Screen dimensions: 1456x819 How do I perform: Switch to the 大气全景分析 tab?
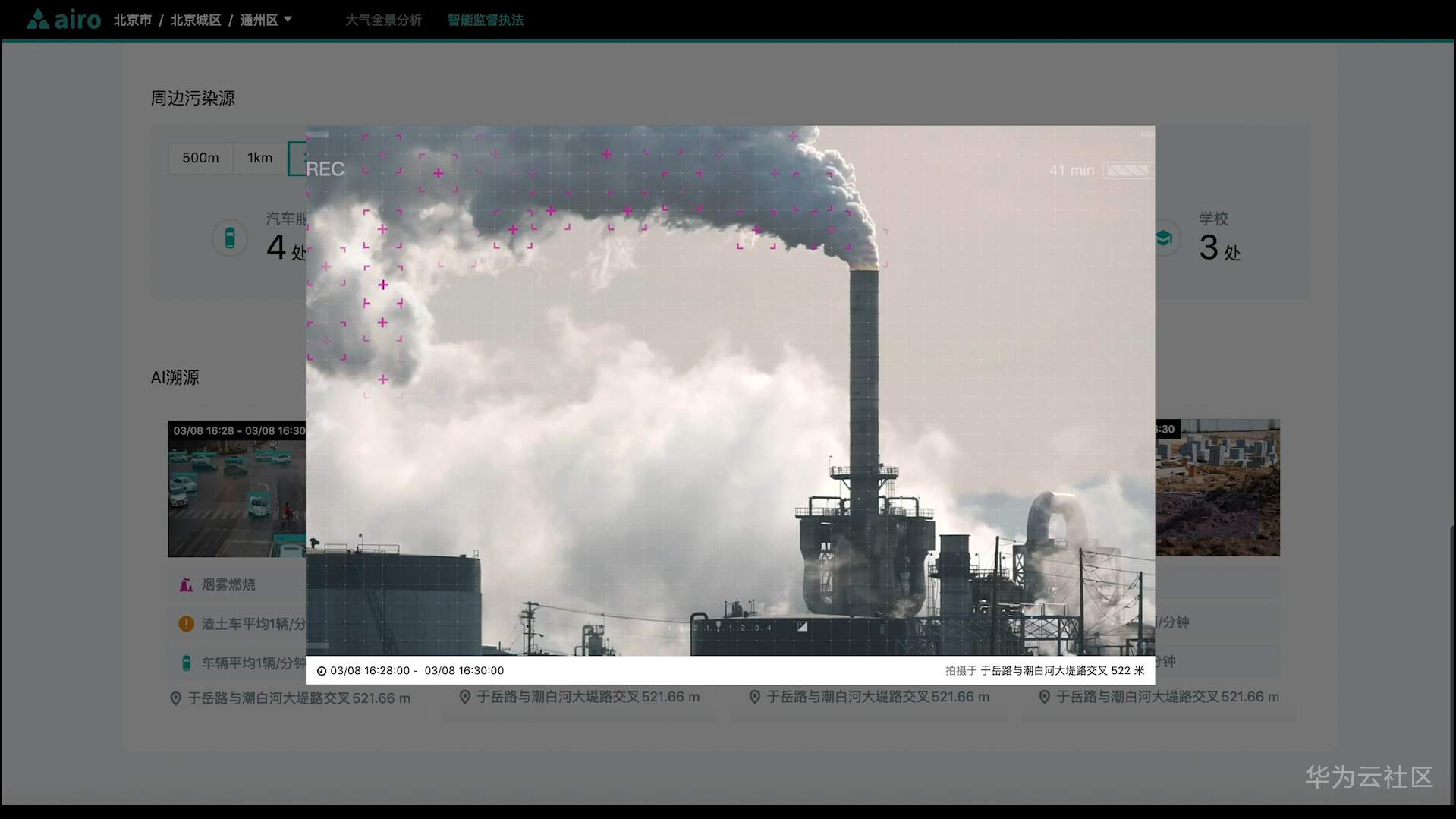click(383, 20)
